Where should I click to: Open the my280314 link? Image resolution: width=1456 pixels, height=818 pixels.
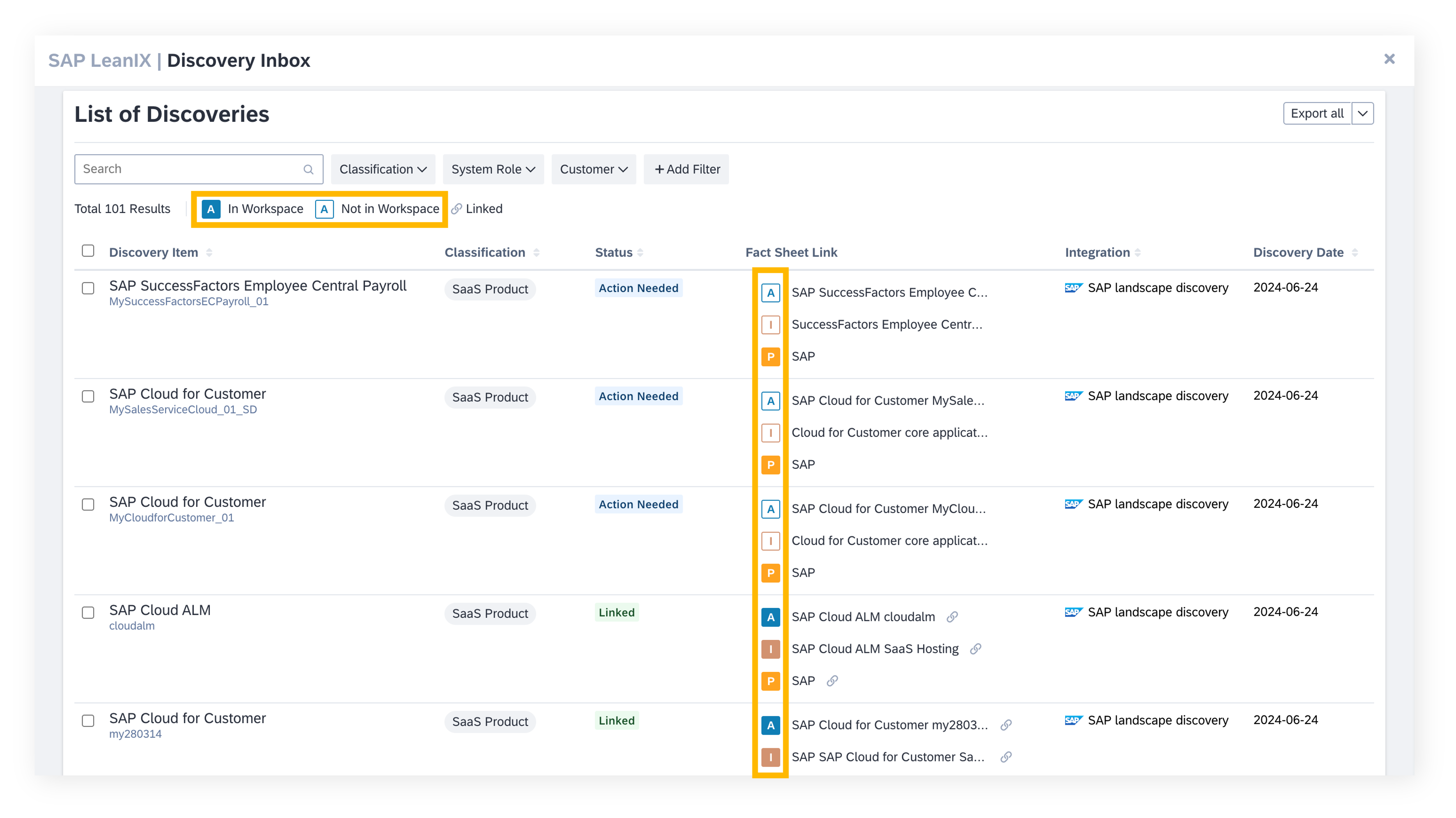135,734
